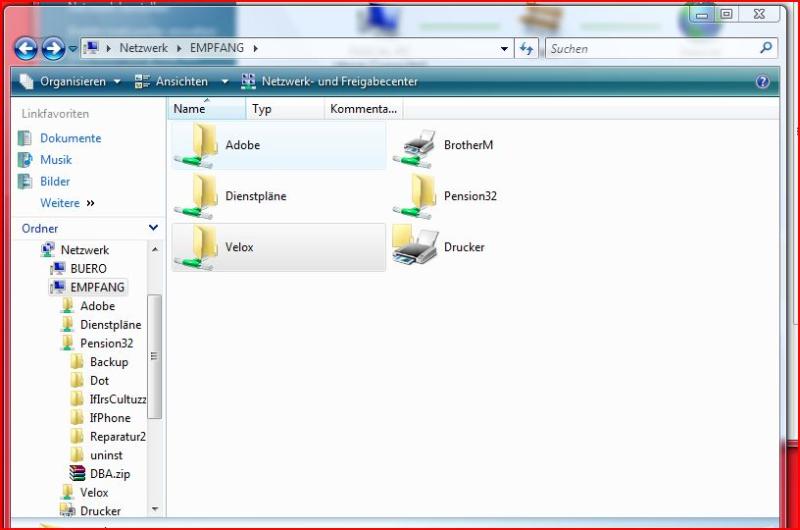
Task: Expand the address bar history dropdown
Action: (x=505, y=48)
